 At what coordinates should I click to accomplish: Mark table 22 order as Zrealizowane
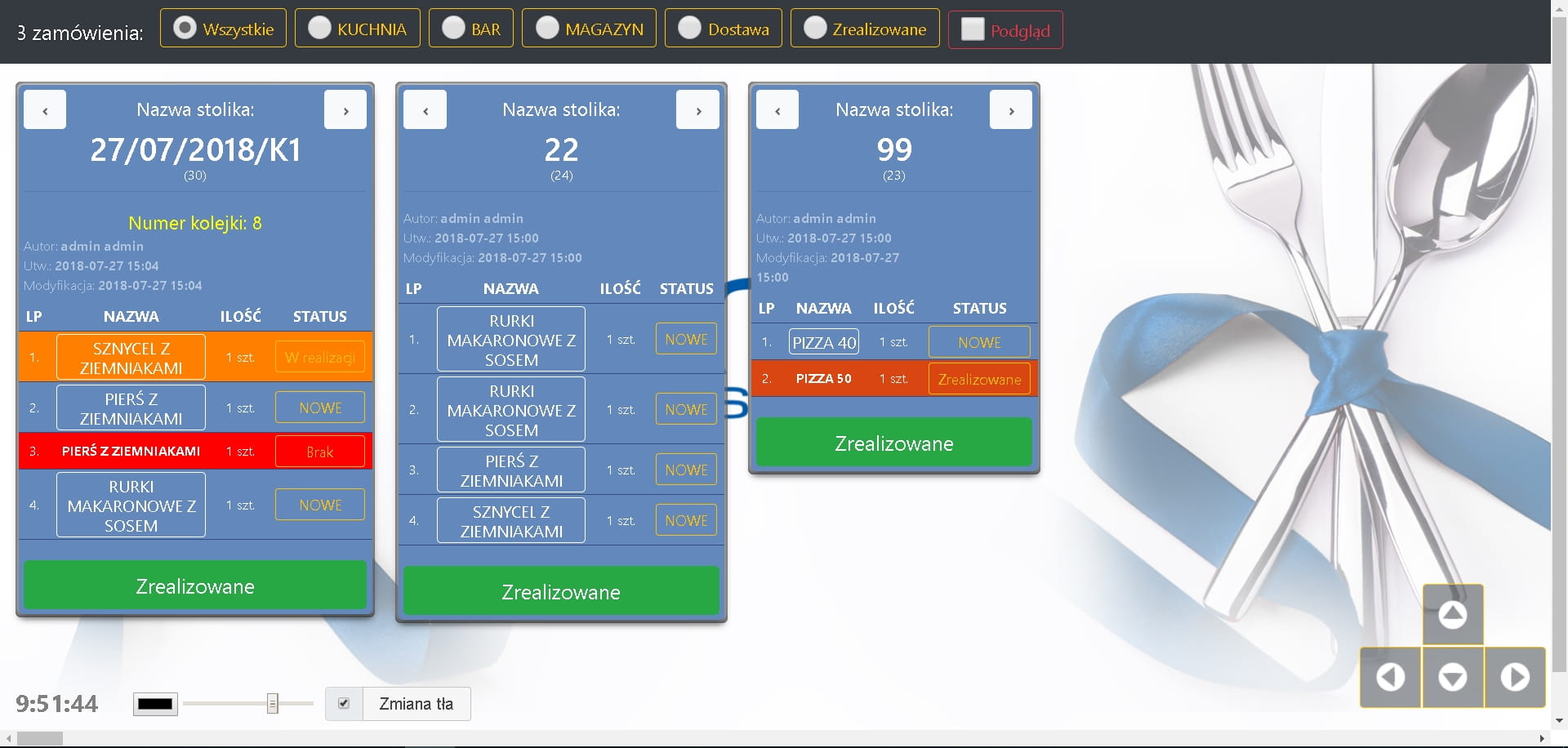[x=561, y=591]
